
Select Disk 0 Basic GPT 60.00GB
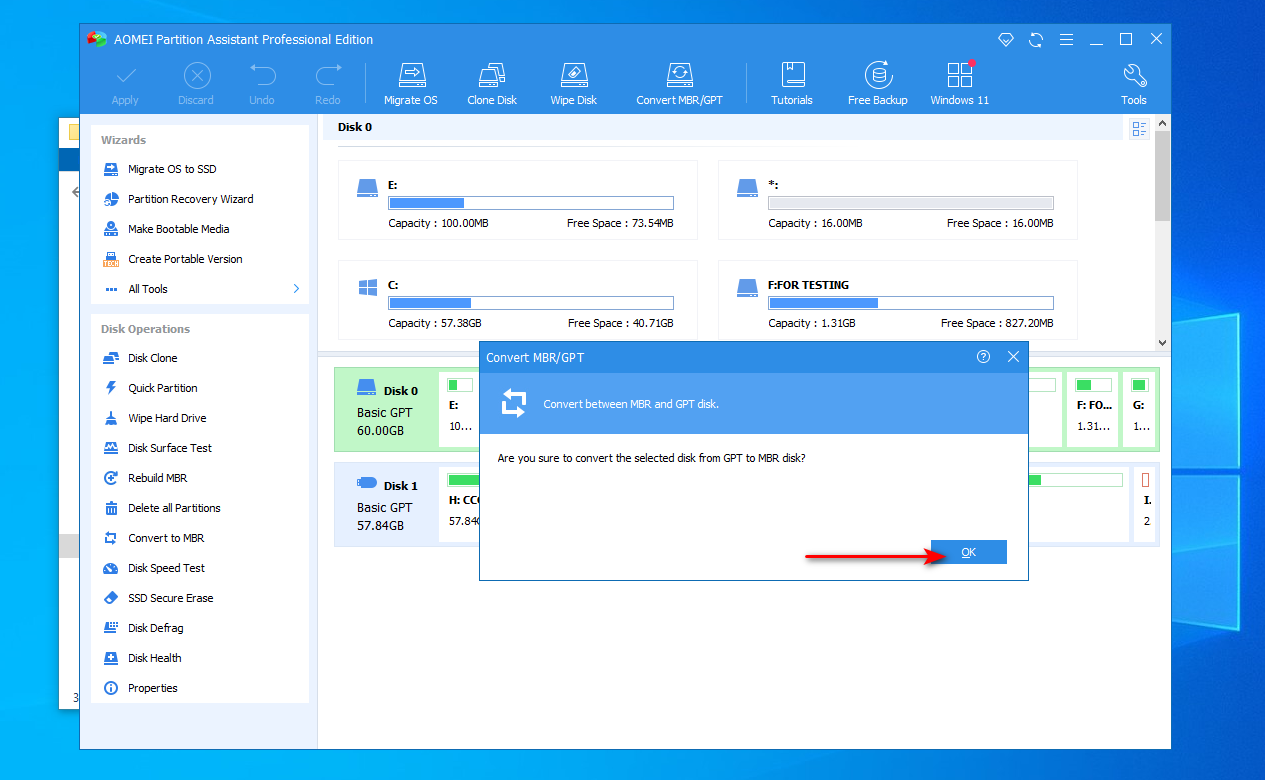click(x=386, y=410)
